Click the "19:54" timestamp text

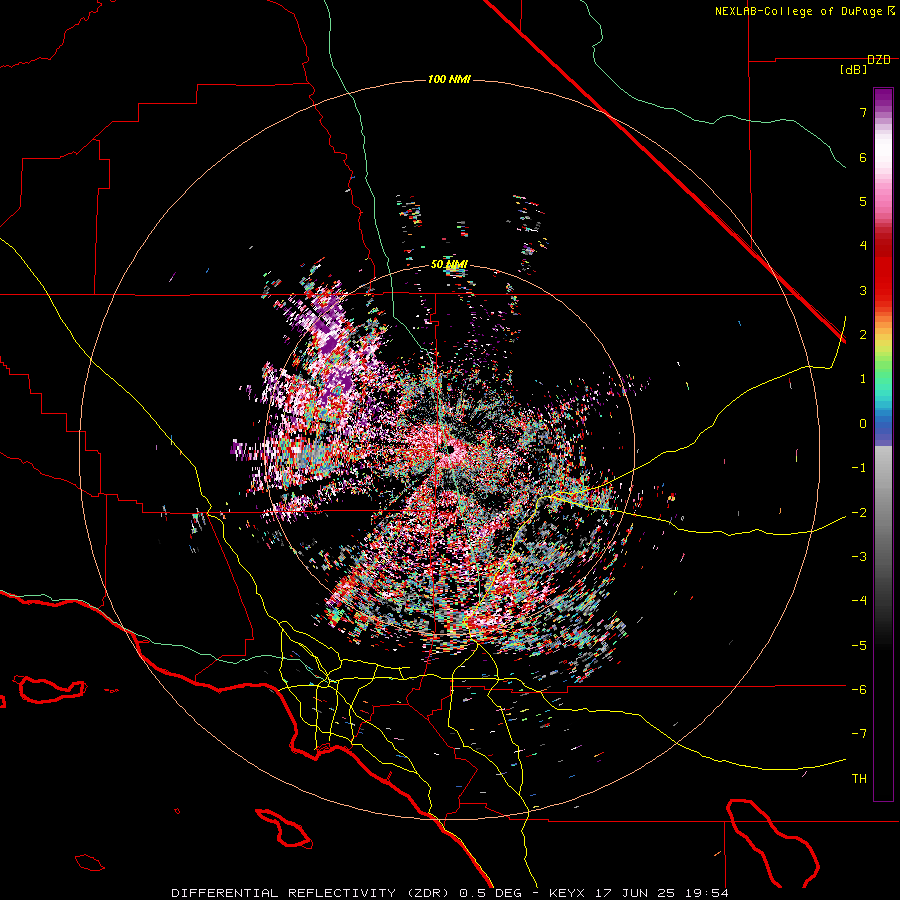pos(706,893)
